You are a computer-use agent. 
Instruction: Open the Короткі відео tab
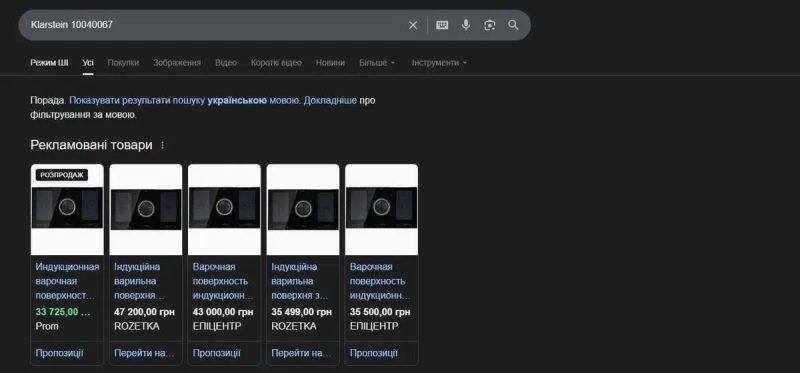[x=276, y=63]
